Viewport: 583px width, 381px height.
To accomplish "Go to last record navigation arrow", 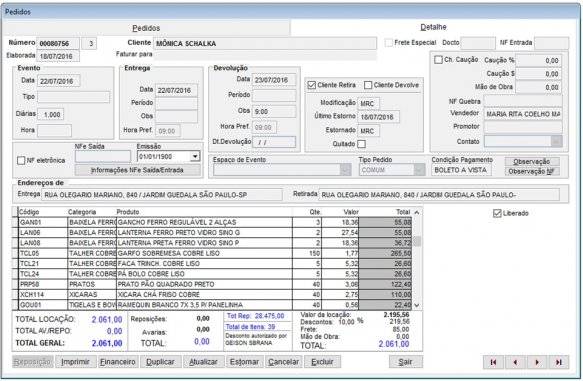I will click(558, 362).
